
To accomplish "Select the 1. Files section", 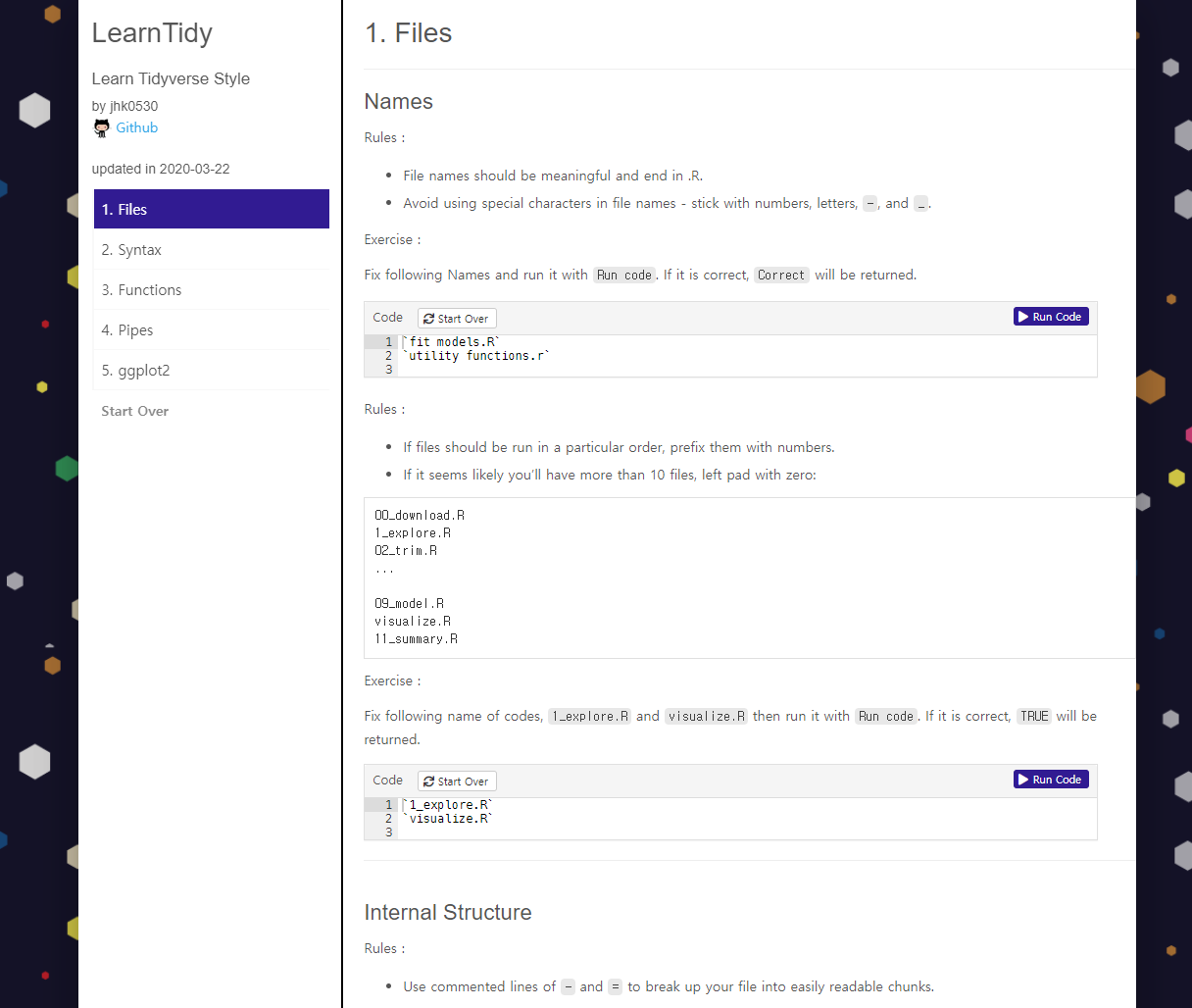I will [212, 209].
